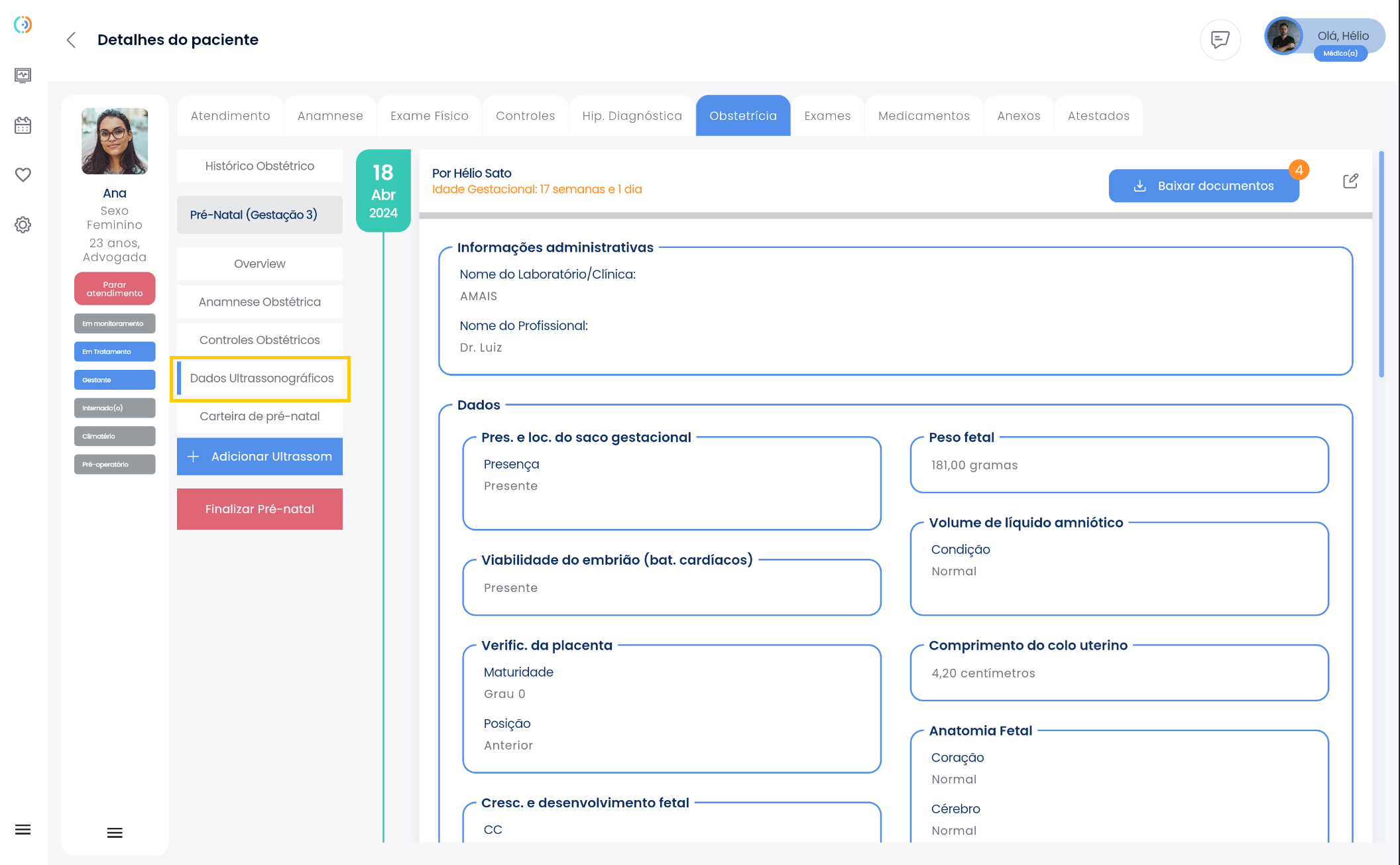Switch to the Atendimento tab

click(231, 116)
